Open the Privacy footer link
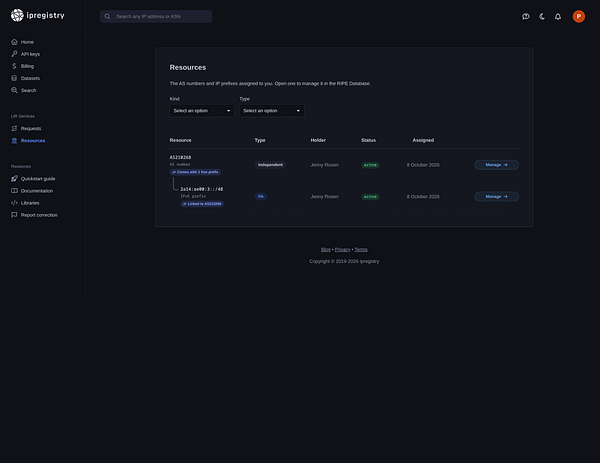Image resolution: width=600 pixels, height=463 pixels. [x=342, y=249]
